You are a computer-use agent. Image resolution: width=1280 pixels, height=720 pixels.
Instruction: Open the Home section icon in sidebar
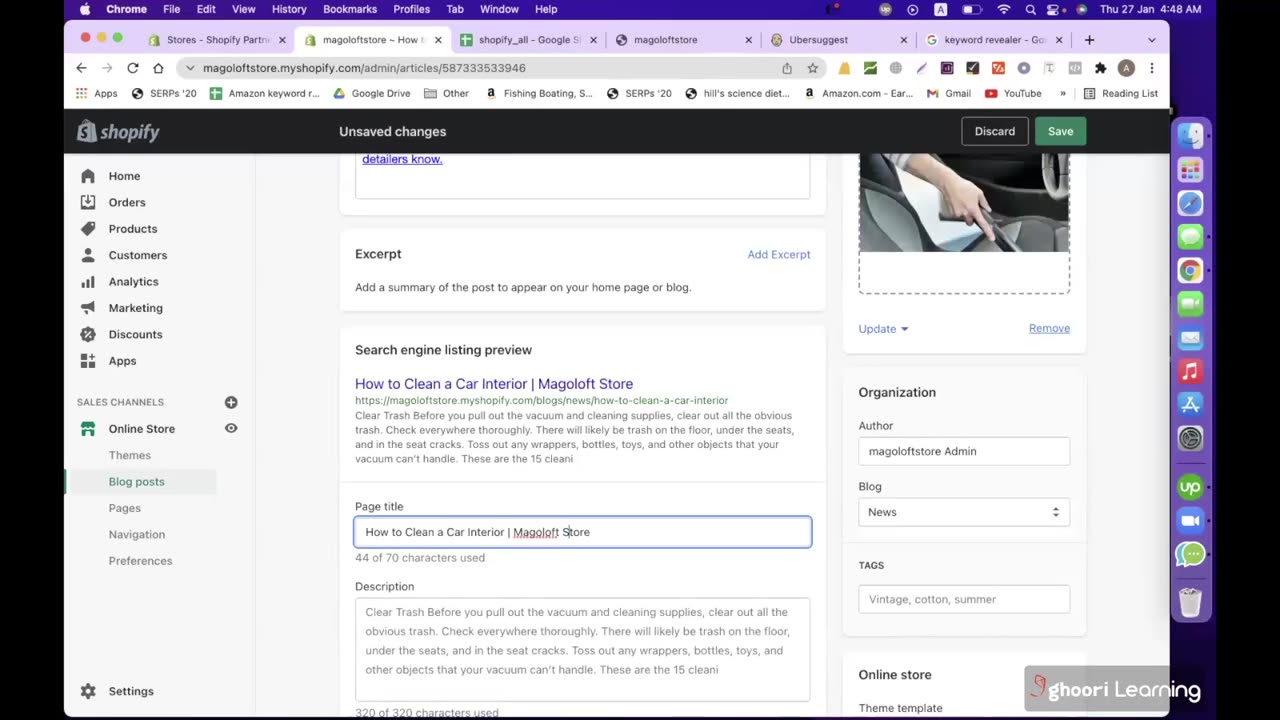[88, 176]
